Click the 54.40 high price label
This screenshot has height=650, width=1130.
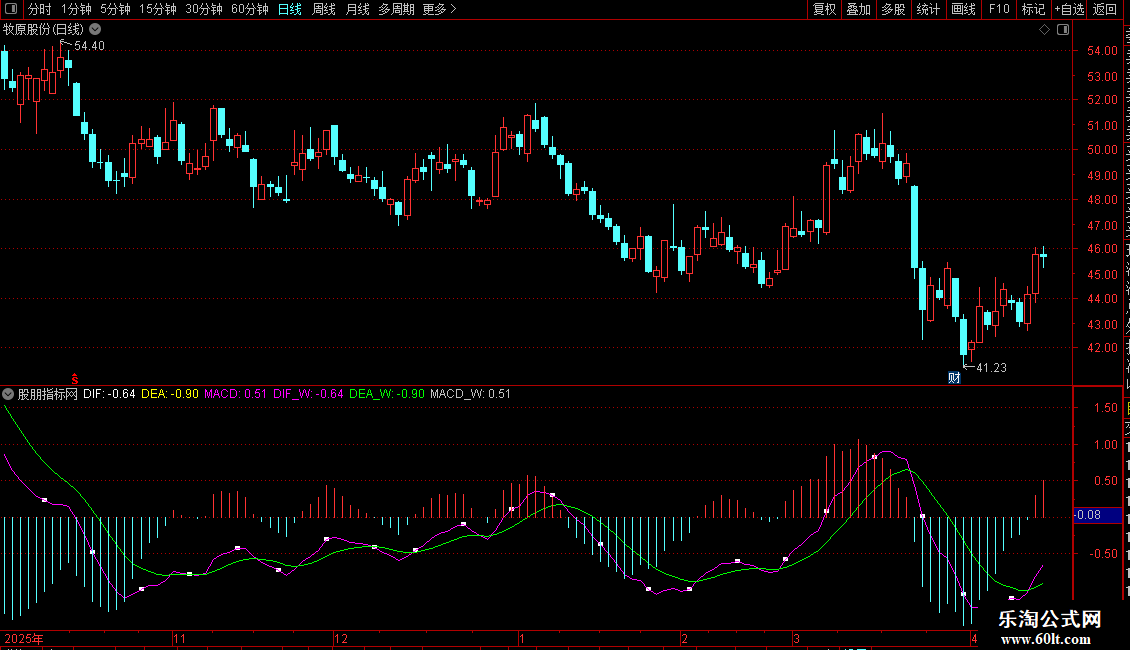89,45
